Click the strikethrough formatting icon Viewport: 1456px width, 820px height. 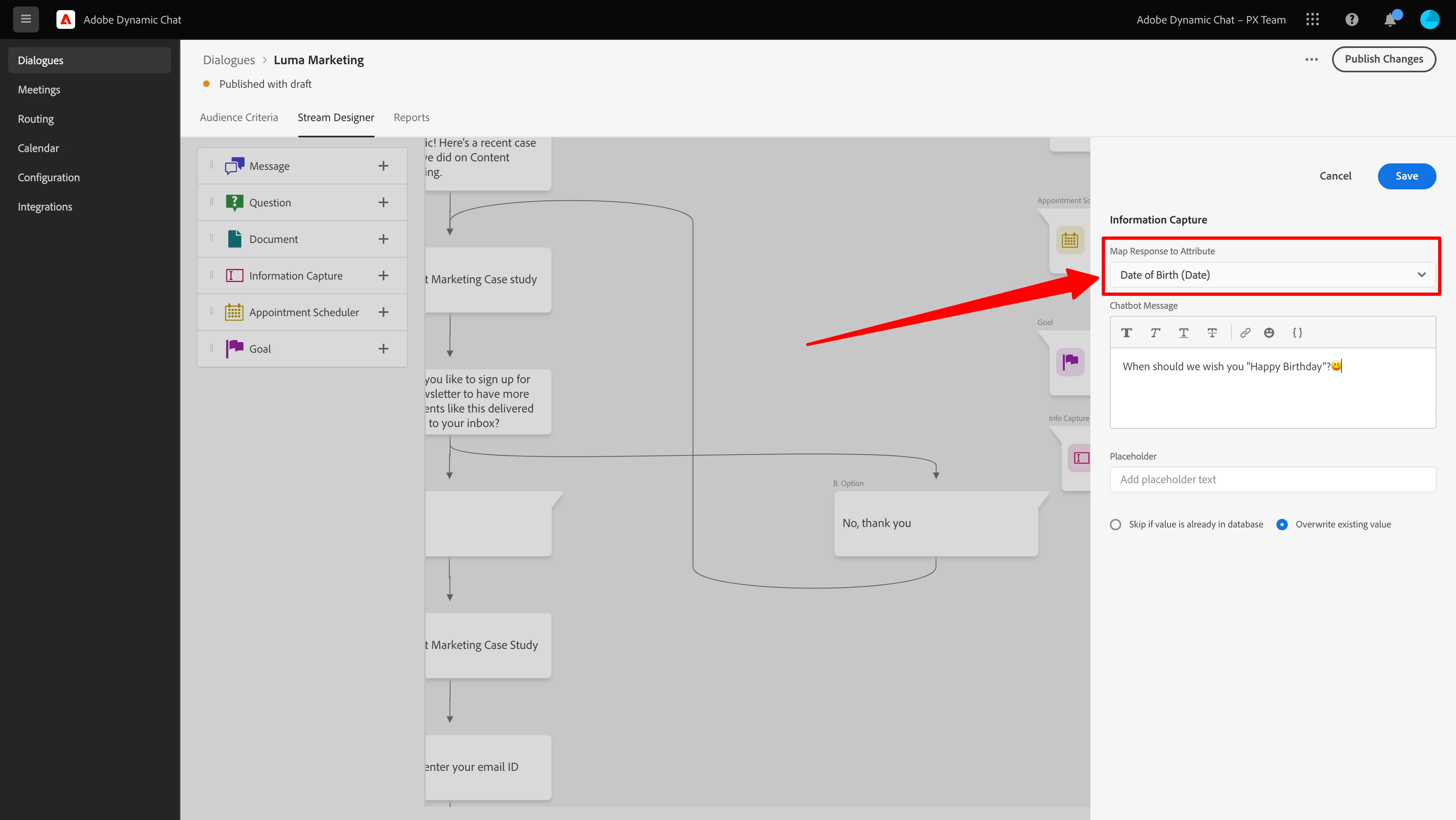click(x=1212, y=332)
